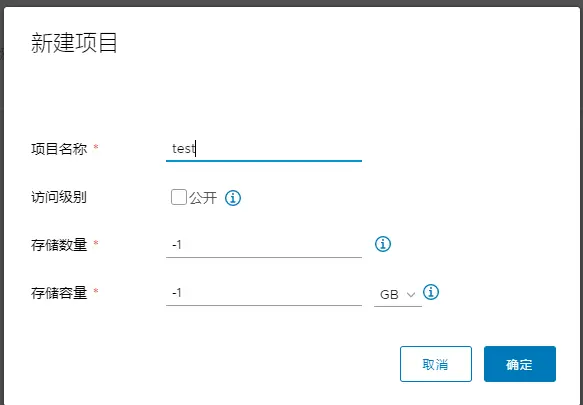Focus the 项目名称 field containing test
The width and height of the screenshot is (583, 405).
point(264,149)
